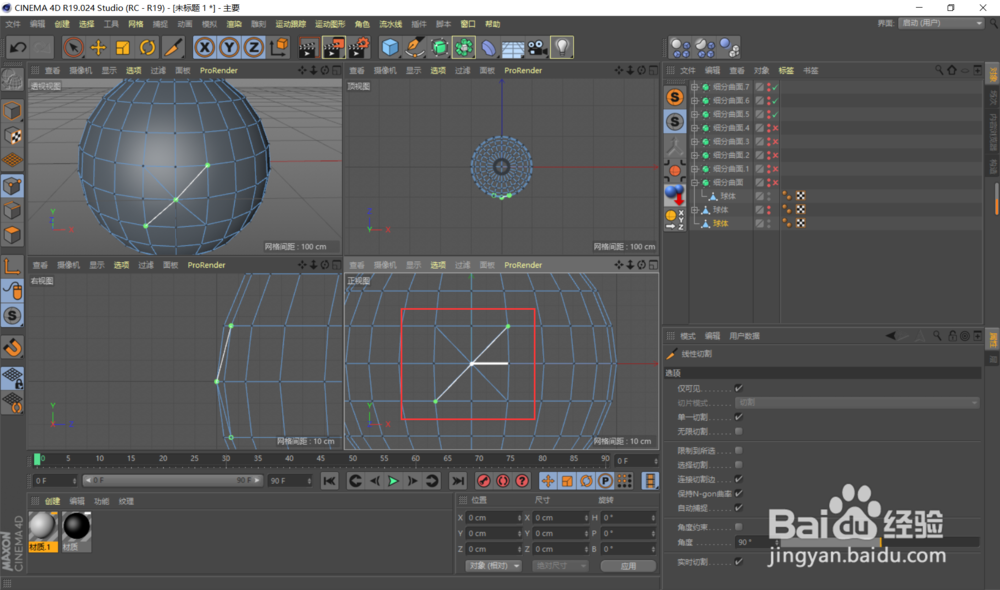Open the 窗口 menu
This screenshot has width=1000, height=590.
click(x=468, y=24)
